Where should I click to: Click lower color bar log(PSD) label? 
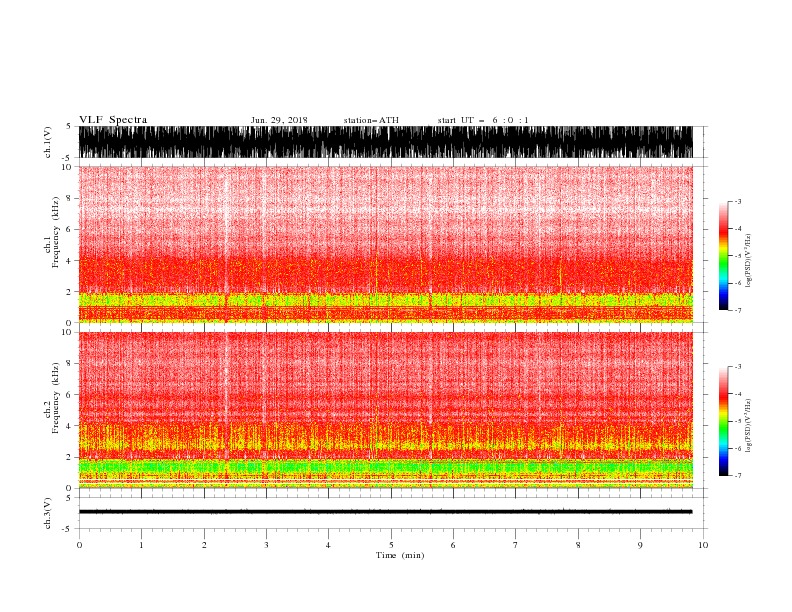click(x=748, y=426)
